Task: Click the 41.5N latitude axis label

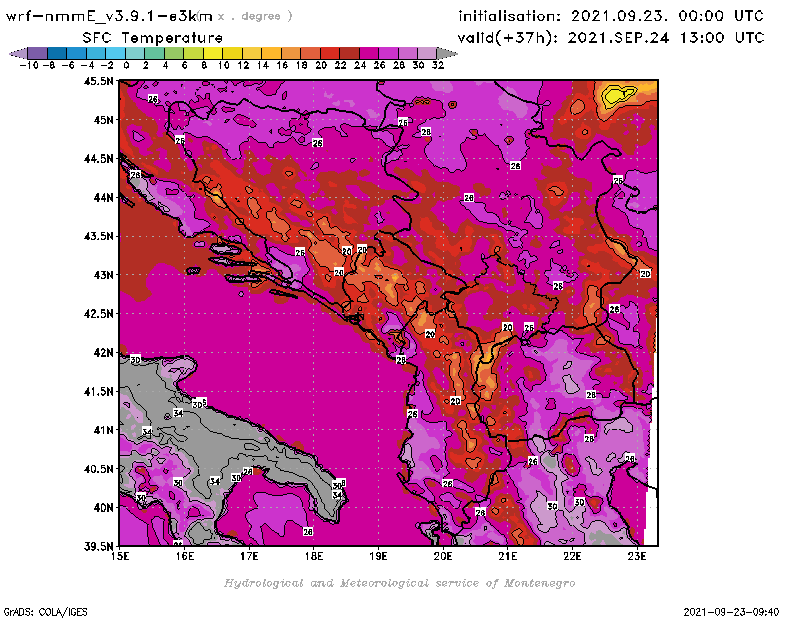Action: [x=98, y=391]
